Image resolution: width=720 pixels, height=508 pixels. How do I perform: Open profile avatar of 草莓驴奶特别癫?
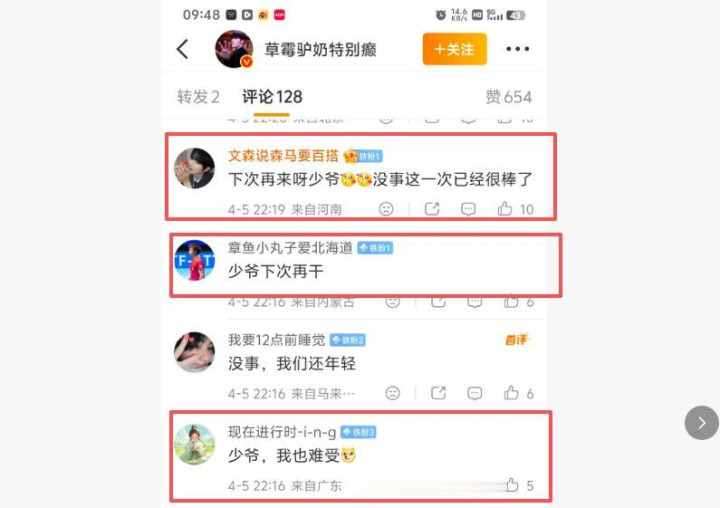(234, 49)
